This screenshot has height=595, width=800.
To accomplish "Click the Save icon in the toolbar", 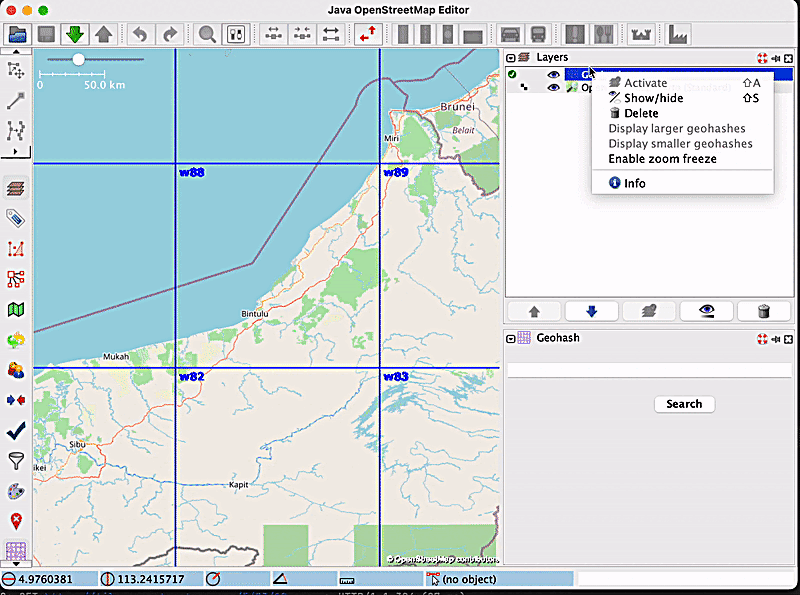I will (x=46, y=35).
